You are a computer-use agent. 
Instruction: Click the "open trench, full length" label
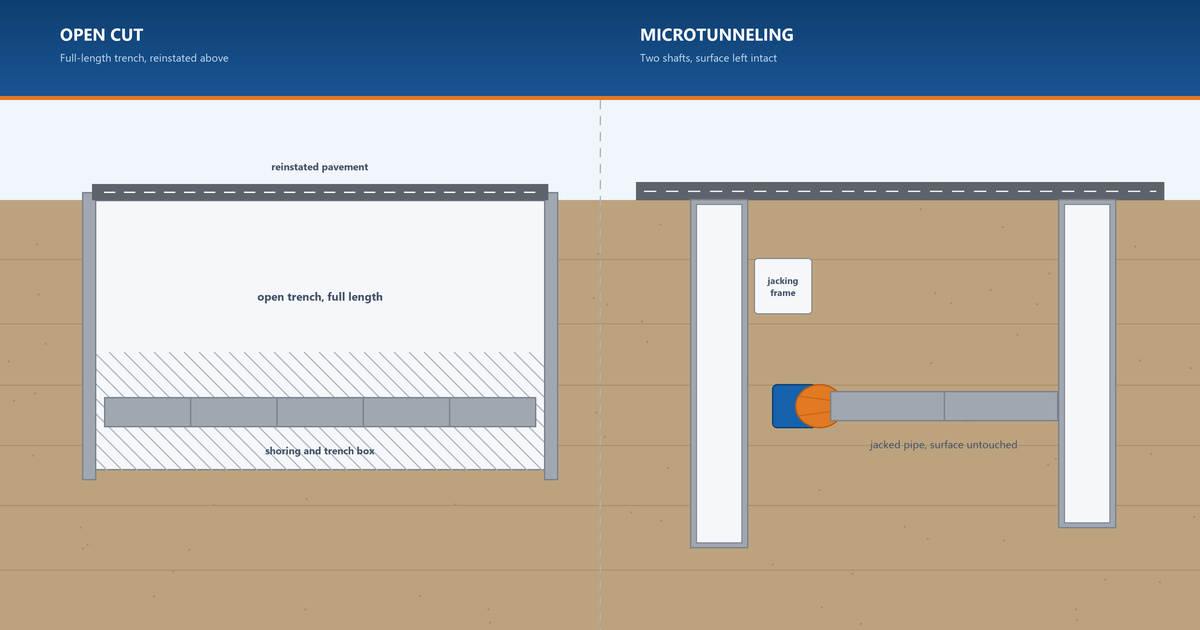[x=320, y=297]
